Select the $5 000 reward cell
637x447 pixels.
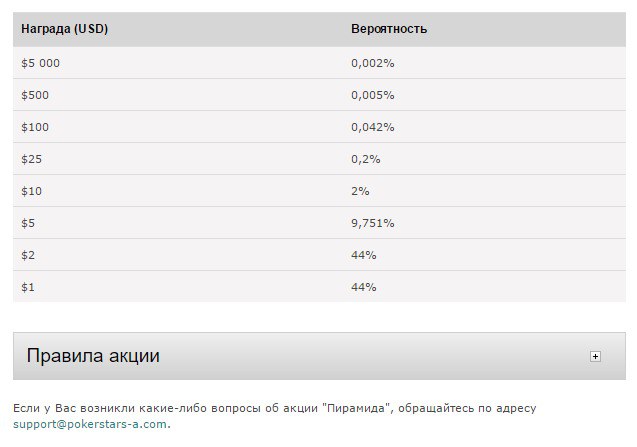click(42, 63)
